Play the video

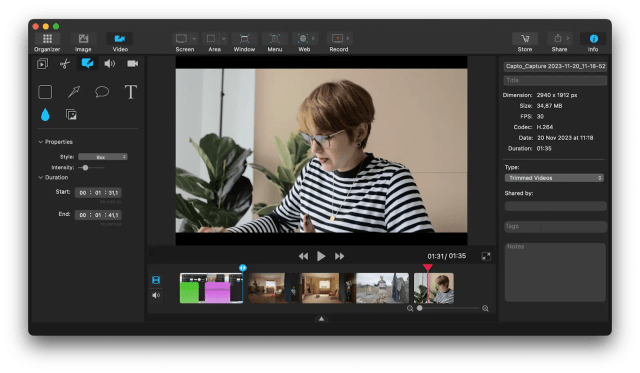coord(321,256)
